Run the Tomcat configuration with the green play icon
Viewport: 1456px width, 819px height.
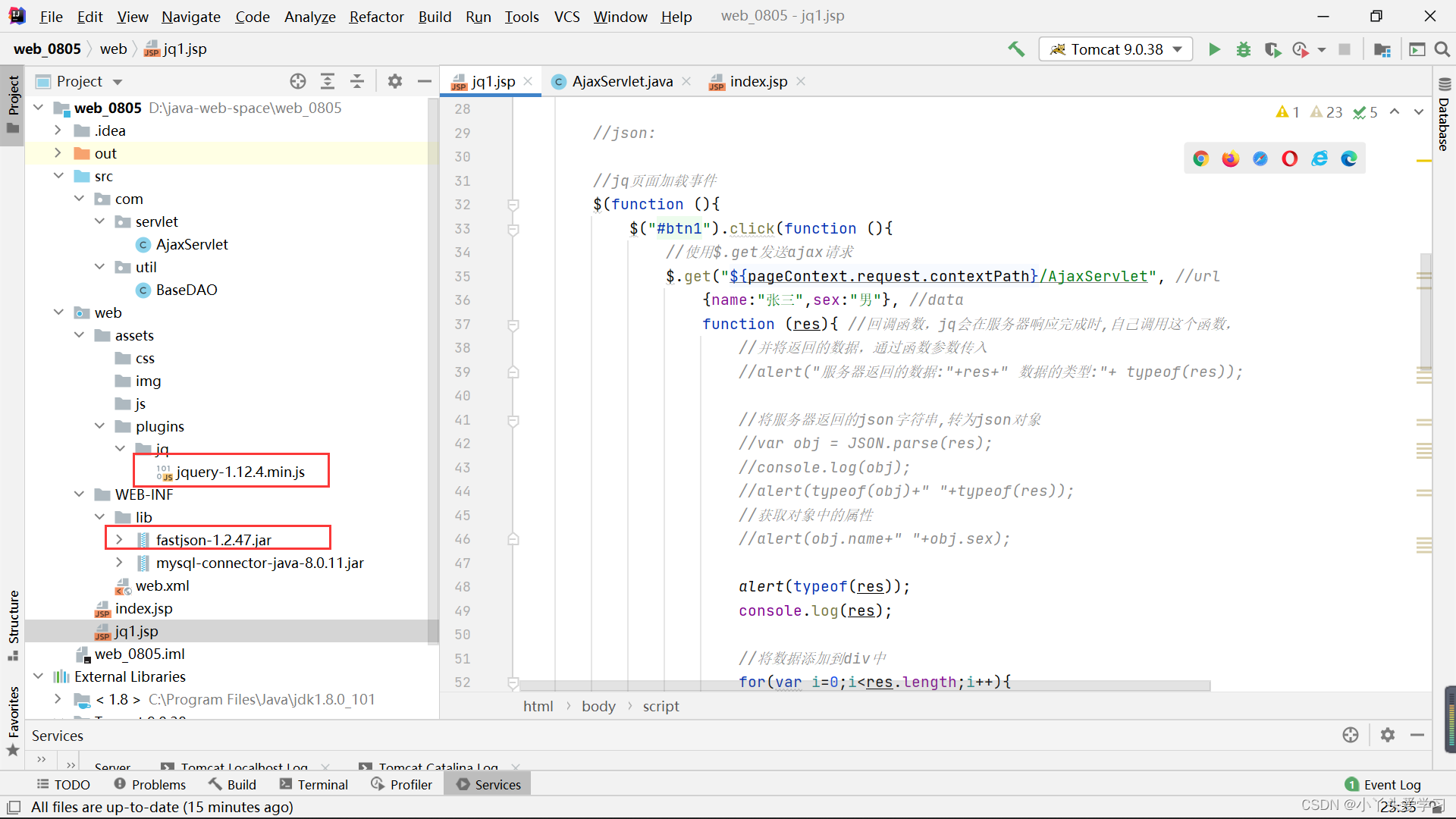pyautogui.click(x=1214, y=49)
